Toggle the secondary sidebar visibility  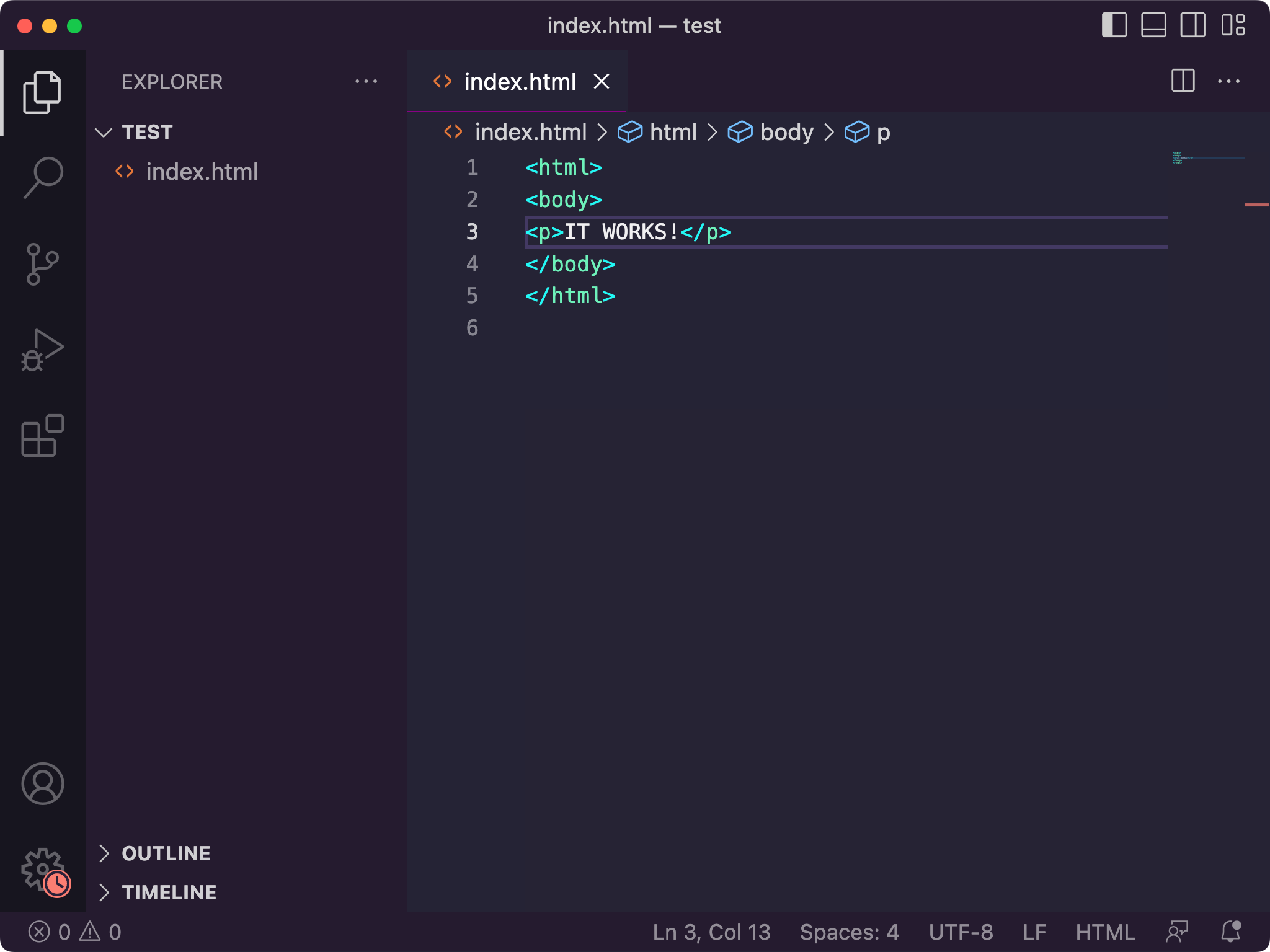[x=1191, y=25]
